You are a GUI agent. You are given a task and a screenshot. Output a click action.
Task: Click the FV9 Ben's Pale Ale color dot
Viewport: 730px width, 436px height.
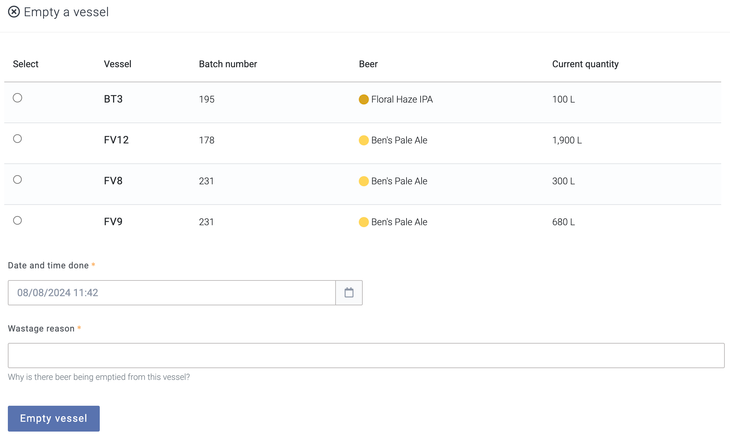(x=364, y=223)
